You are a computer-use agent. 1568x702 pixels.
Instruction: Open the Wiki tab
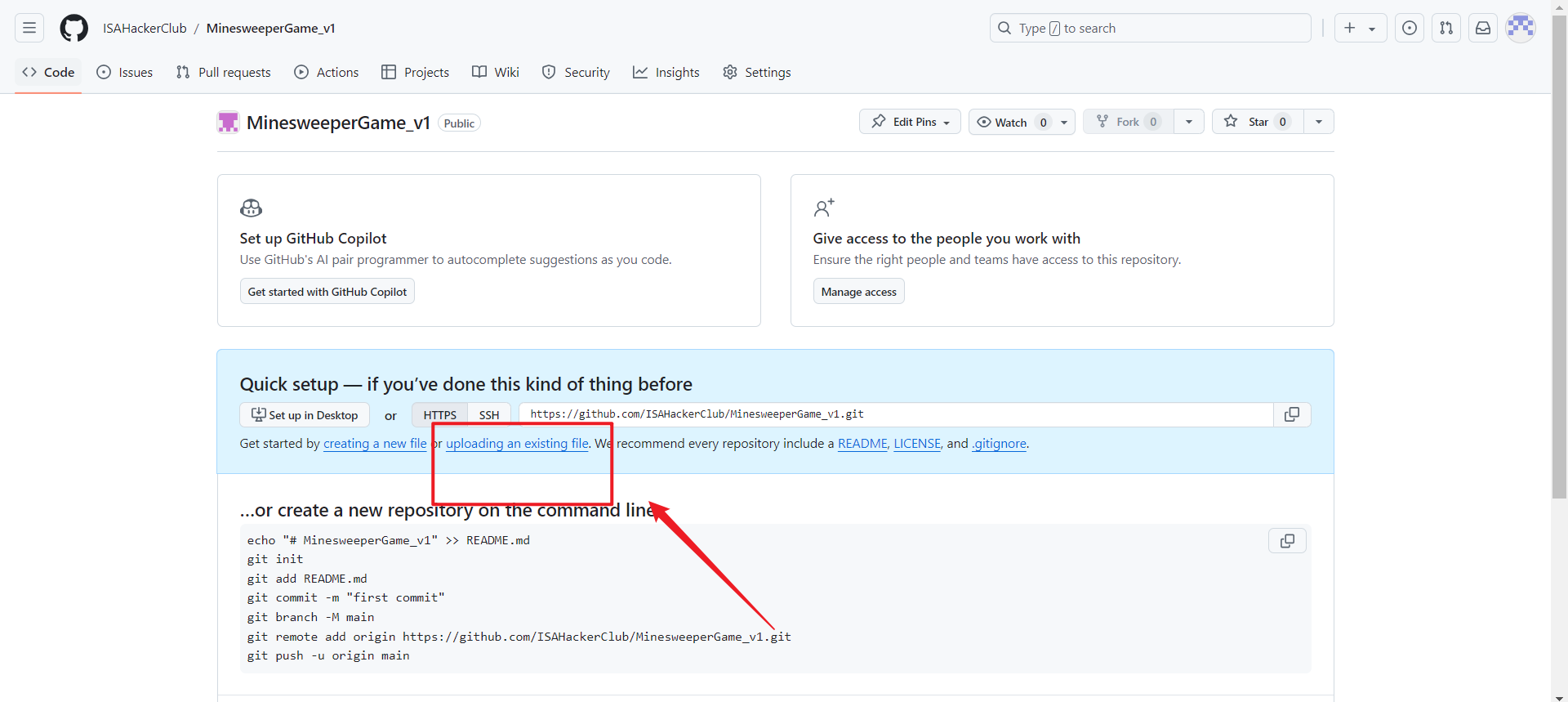(x=496, y=72)
